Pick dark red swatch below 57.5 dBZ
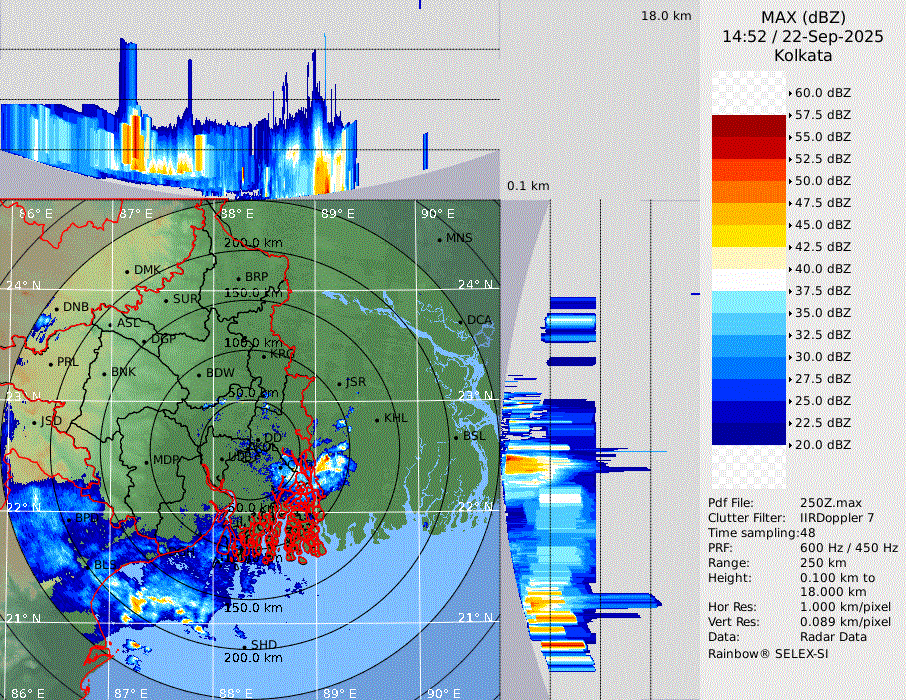This screenshot has height=700, width=906. (x=748, y=126)
